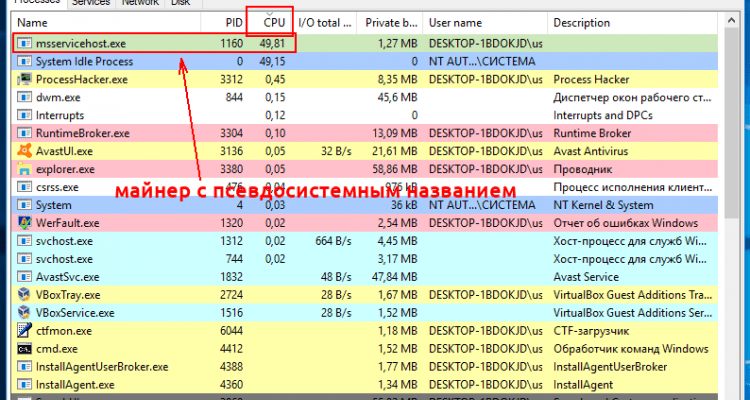
Task: Click the Interrupts and DPCs description
Action: (603, 115)
